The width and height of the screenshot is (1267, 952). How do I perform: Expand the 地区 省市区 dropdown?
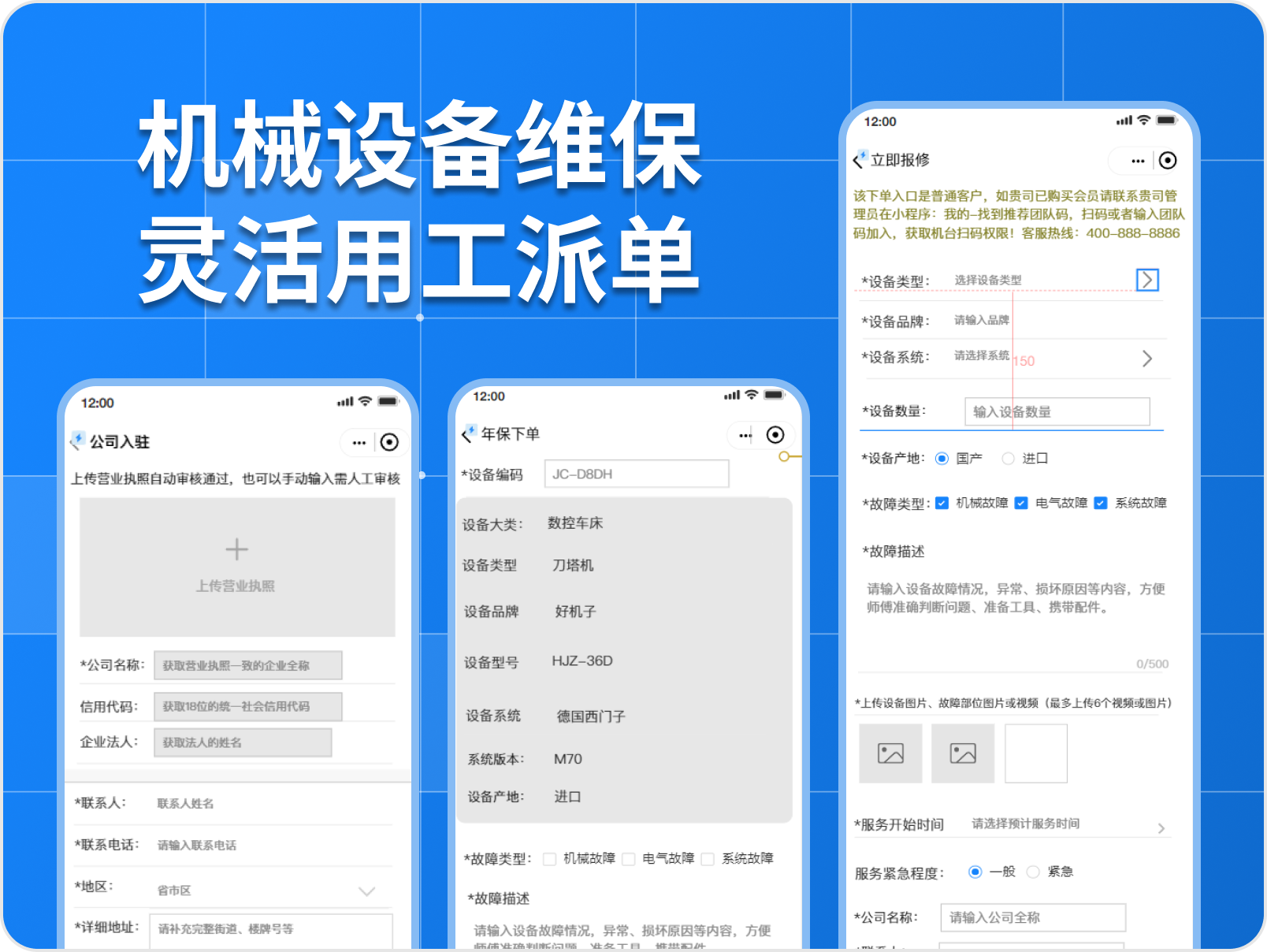click(x=366, y=891)
